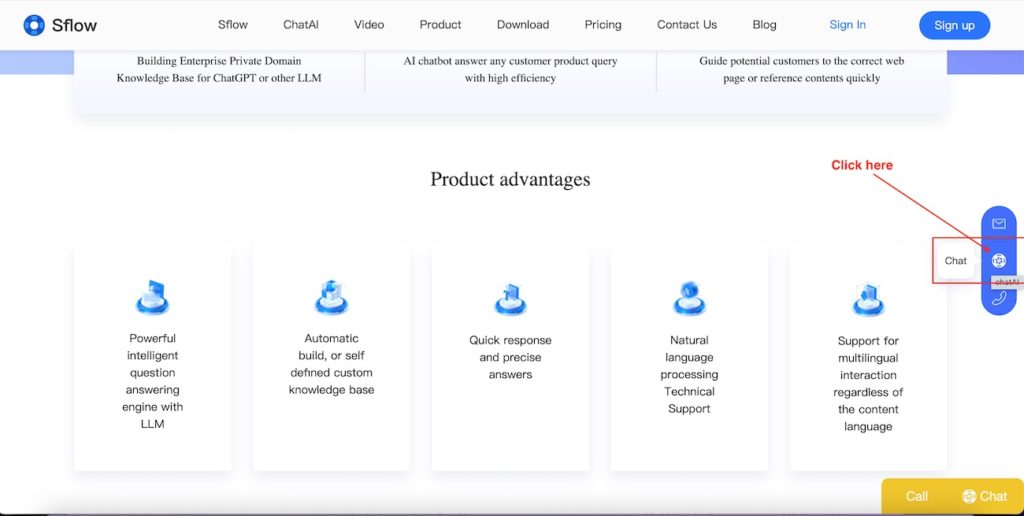Go to the Video page

(369, 25)
